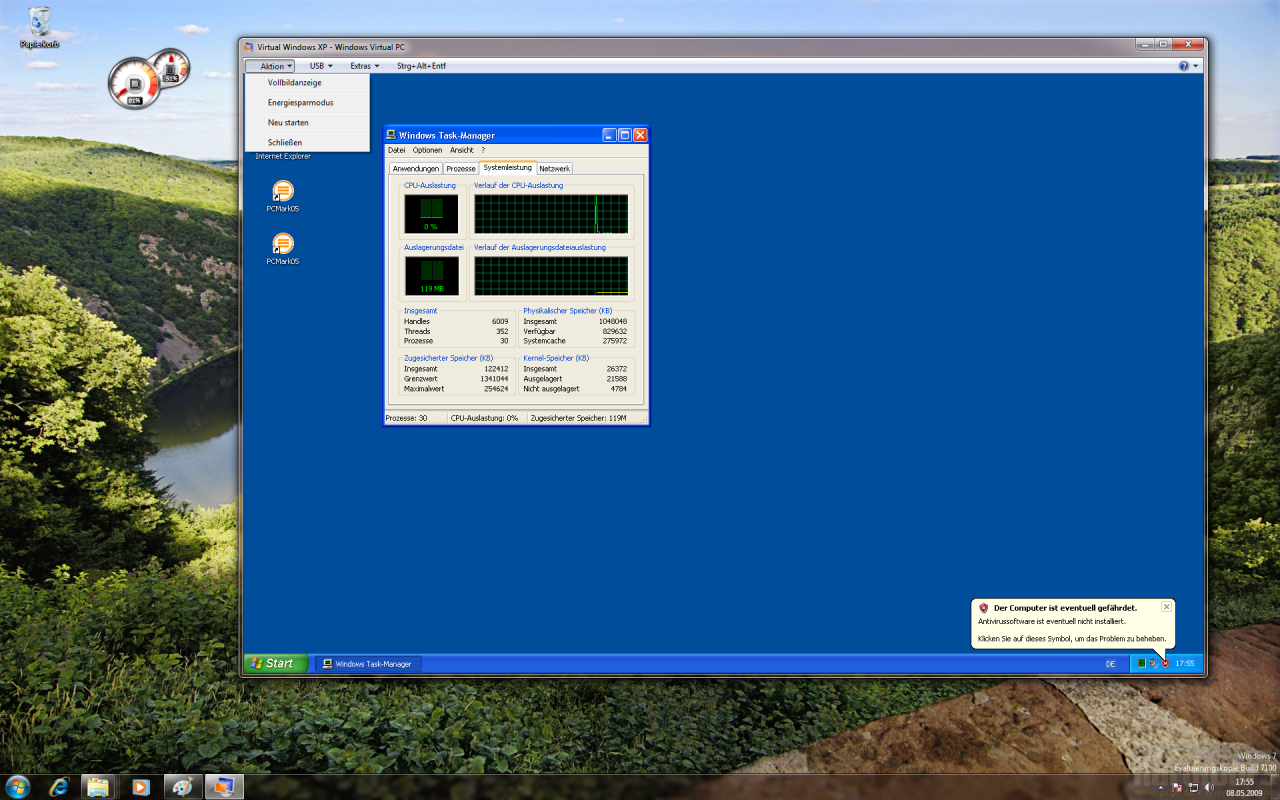The height and width of the screenshot is (800, 1280).
Task: Select the Systemleistung tab
Action: [x=508, y=168]
